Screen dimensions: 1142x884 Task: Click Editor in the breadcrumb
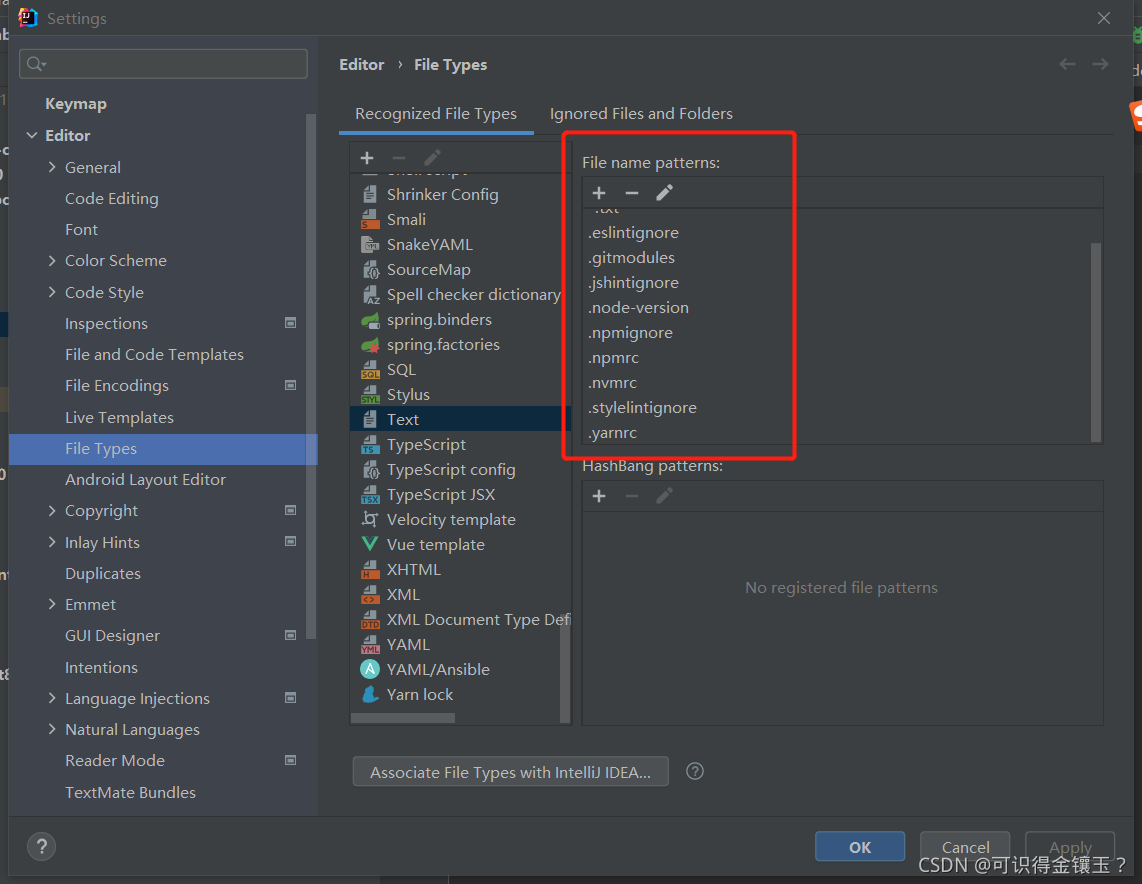[362, 65]
